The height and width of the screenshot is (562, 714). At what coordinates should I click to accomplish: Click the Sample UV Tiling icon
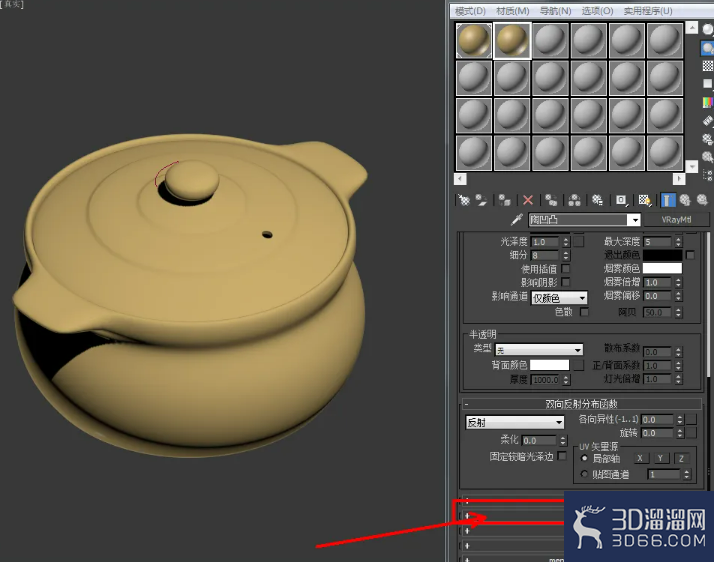[707, 84]
